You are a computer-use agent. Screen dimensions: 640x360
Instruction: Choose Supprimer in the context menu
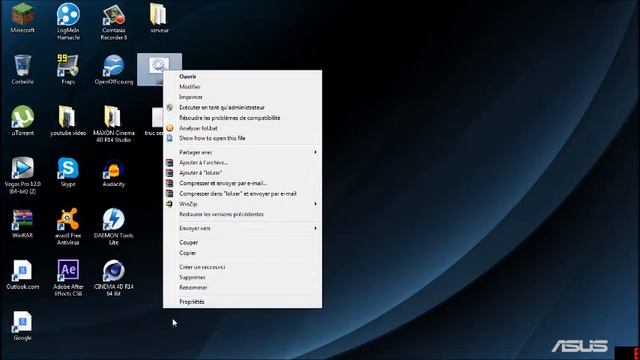[242, 277]
